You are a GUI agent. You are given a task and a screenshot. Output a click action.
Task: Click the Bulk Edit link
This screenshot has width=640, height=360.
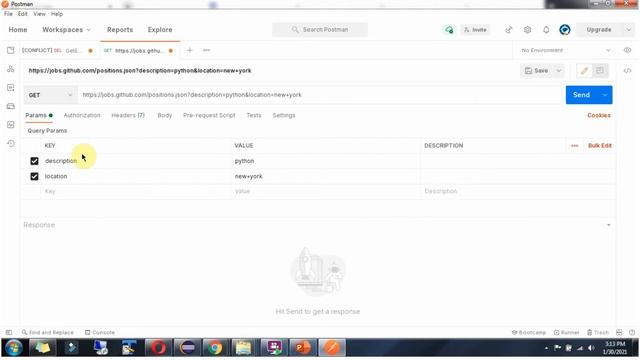coord(600,146)
